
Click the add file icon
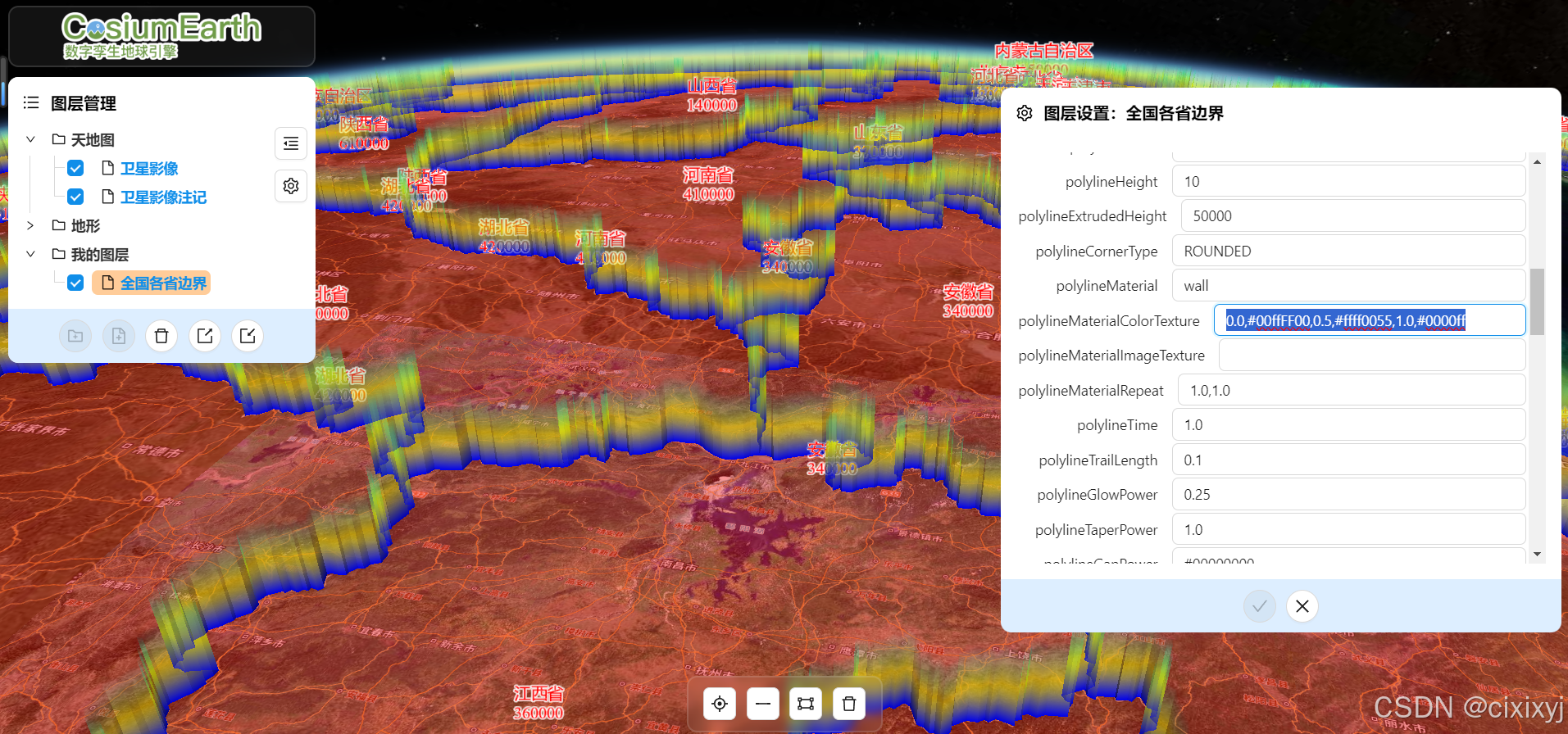pos(119,336)
